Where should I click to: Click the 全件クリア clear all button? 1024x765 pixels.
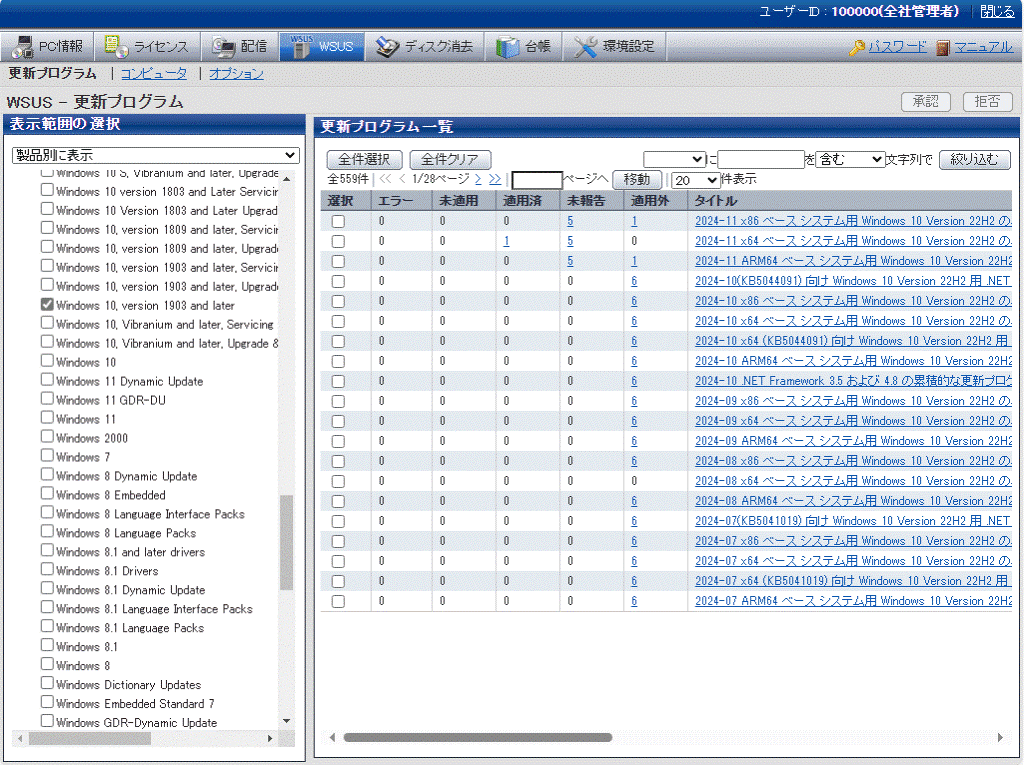coord(450,159)
